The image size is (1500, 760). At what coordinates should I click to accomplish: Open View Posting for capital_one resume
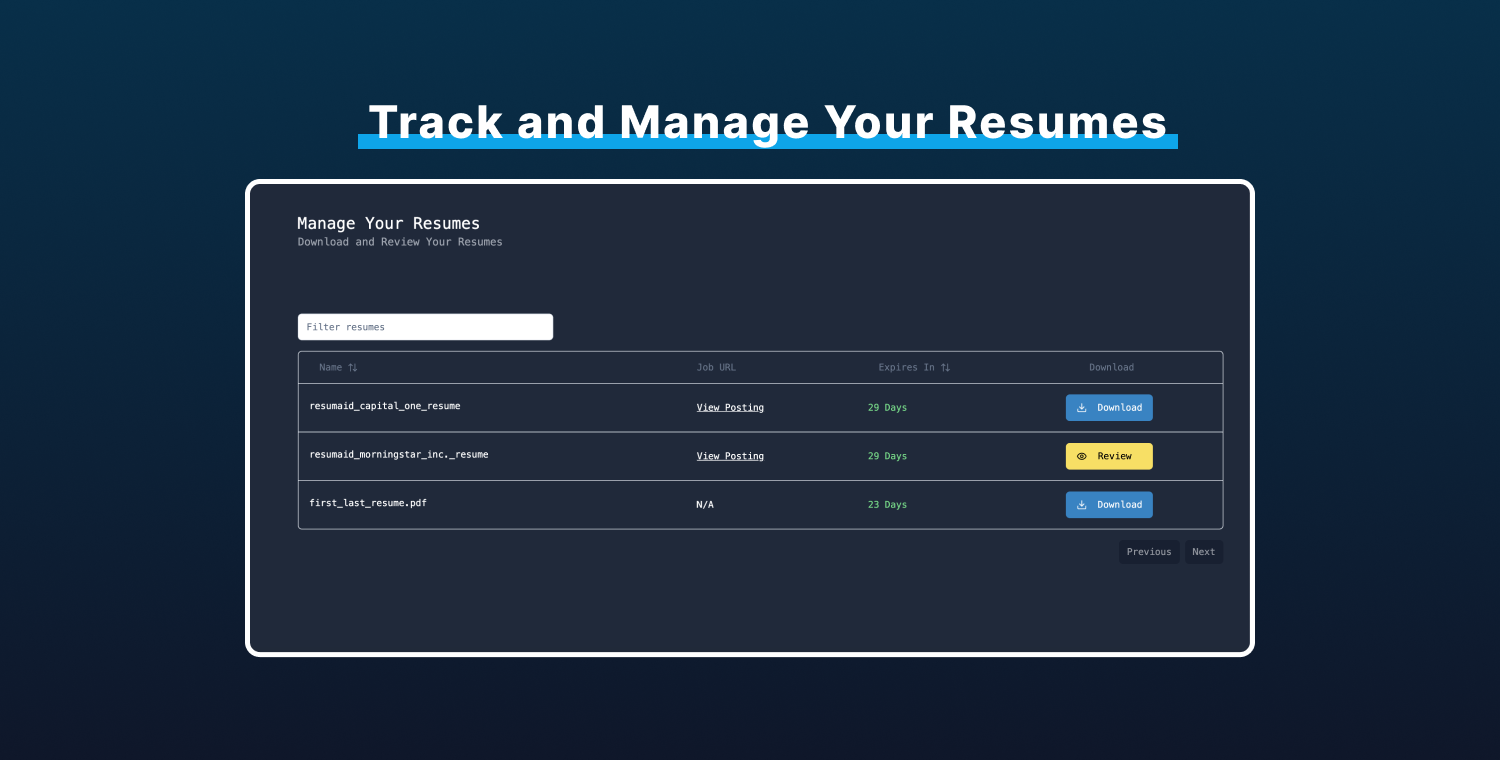click(x=730, y=408)
